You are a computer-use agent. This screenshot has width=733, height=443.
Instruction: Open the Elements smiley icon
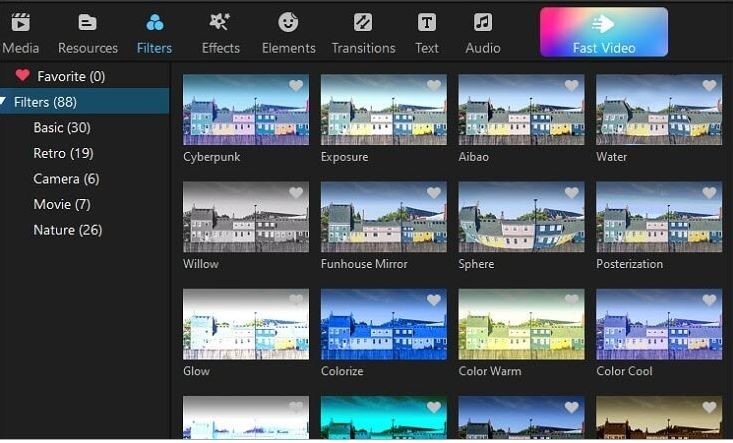(x=288, y=22)
